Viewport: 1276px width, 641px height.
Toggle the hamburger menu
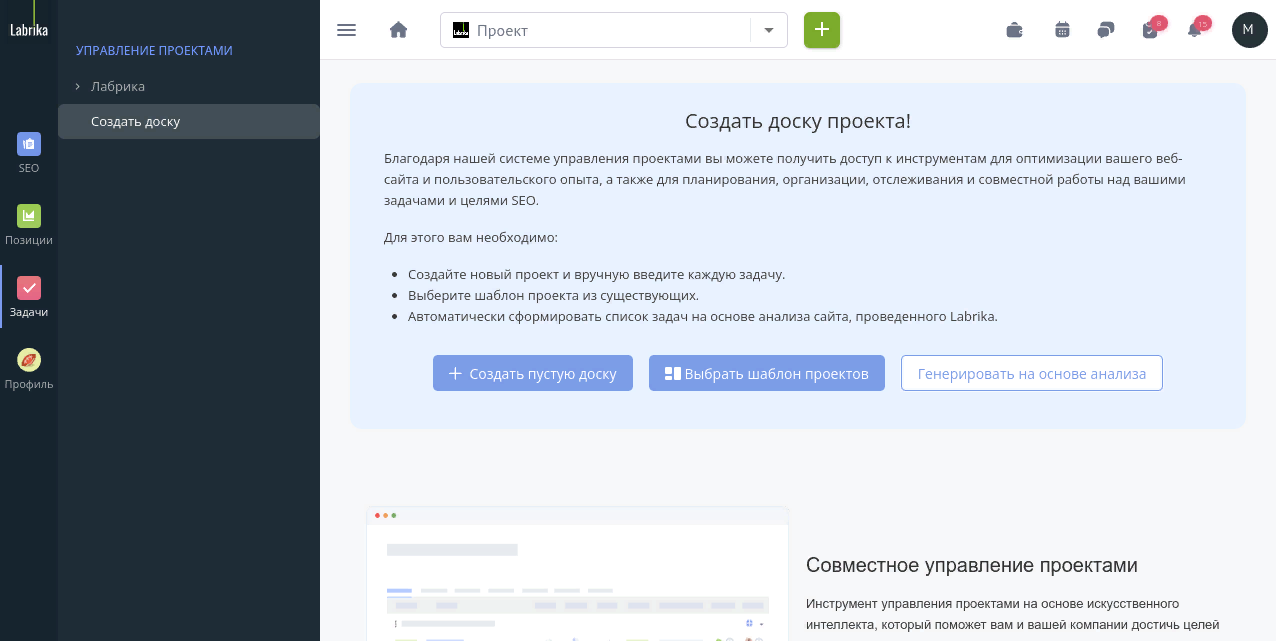click(x=347, y=30)
